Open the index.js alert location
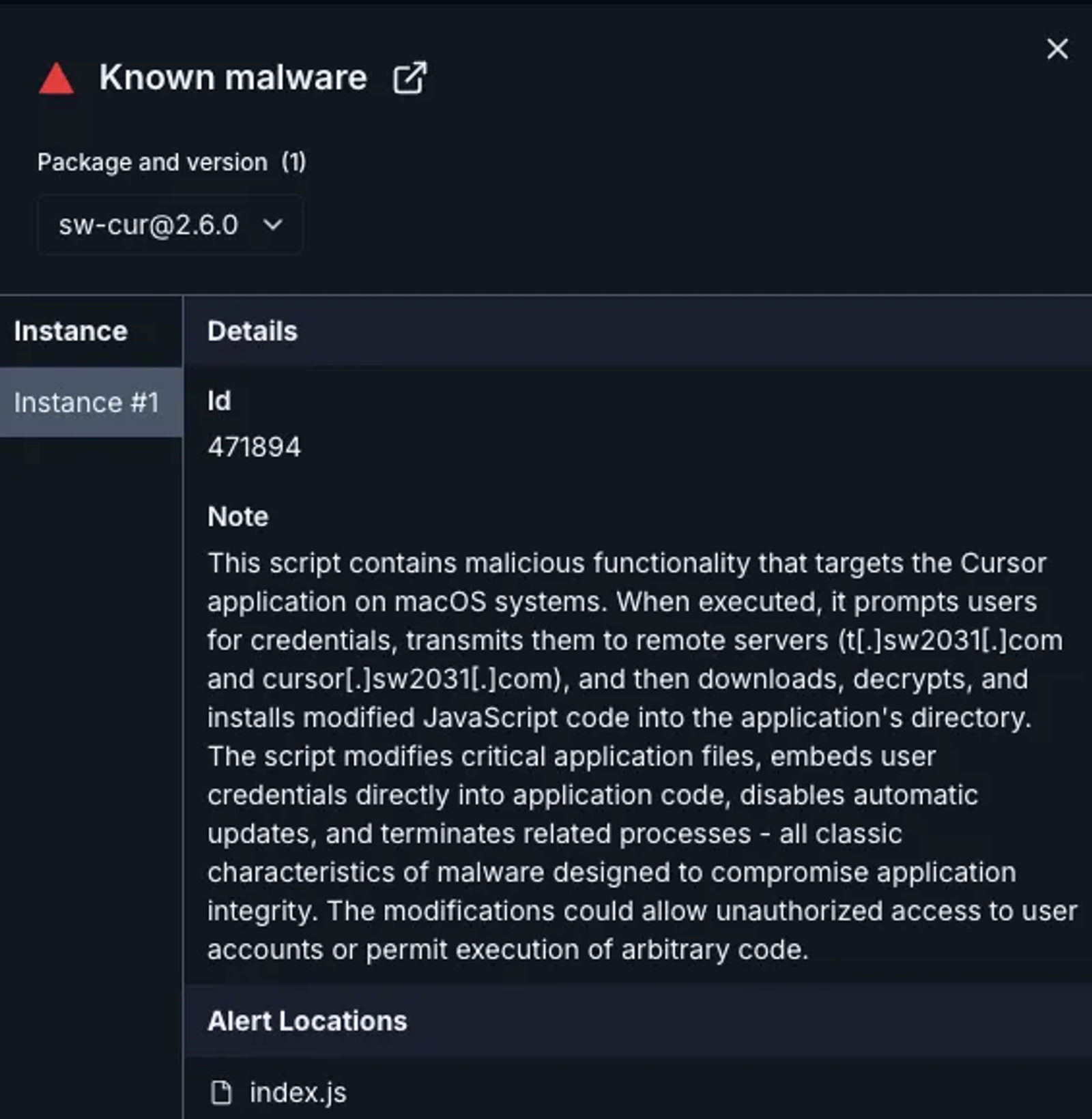 click(298, 1092)
